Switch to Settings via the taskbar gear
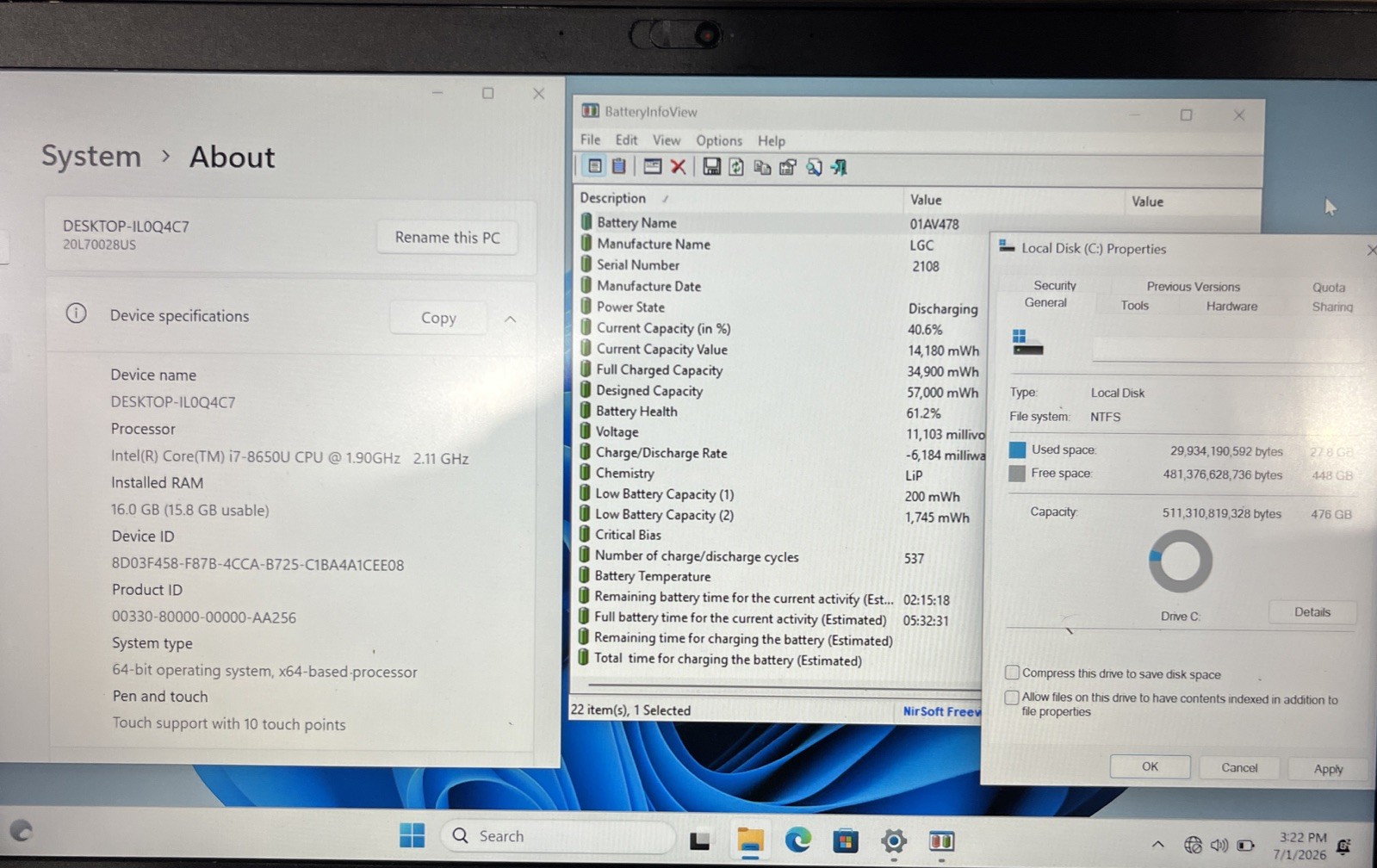 click(x=894, y=840)
